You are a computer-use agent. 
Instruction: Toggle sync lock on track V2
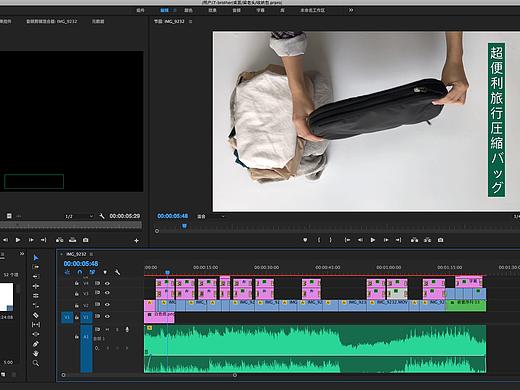point(97,304)
